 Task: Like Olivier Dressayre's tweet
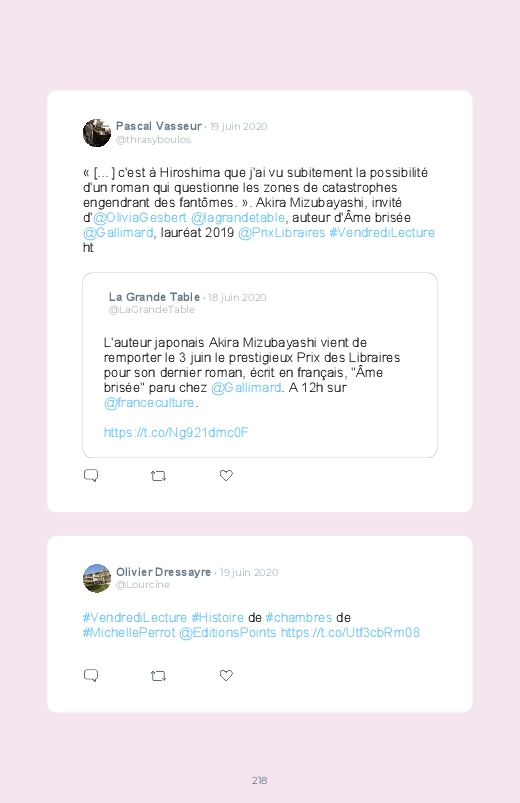pyautogui.click(x=226, y=675)
